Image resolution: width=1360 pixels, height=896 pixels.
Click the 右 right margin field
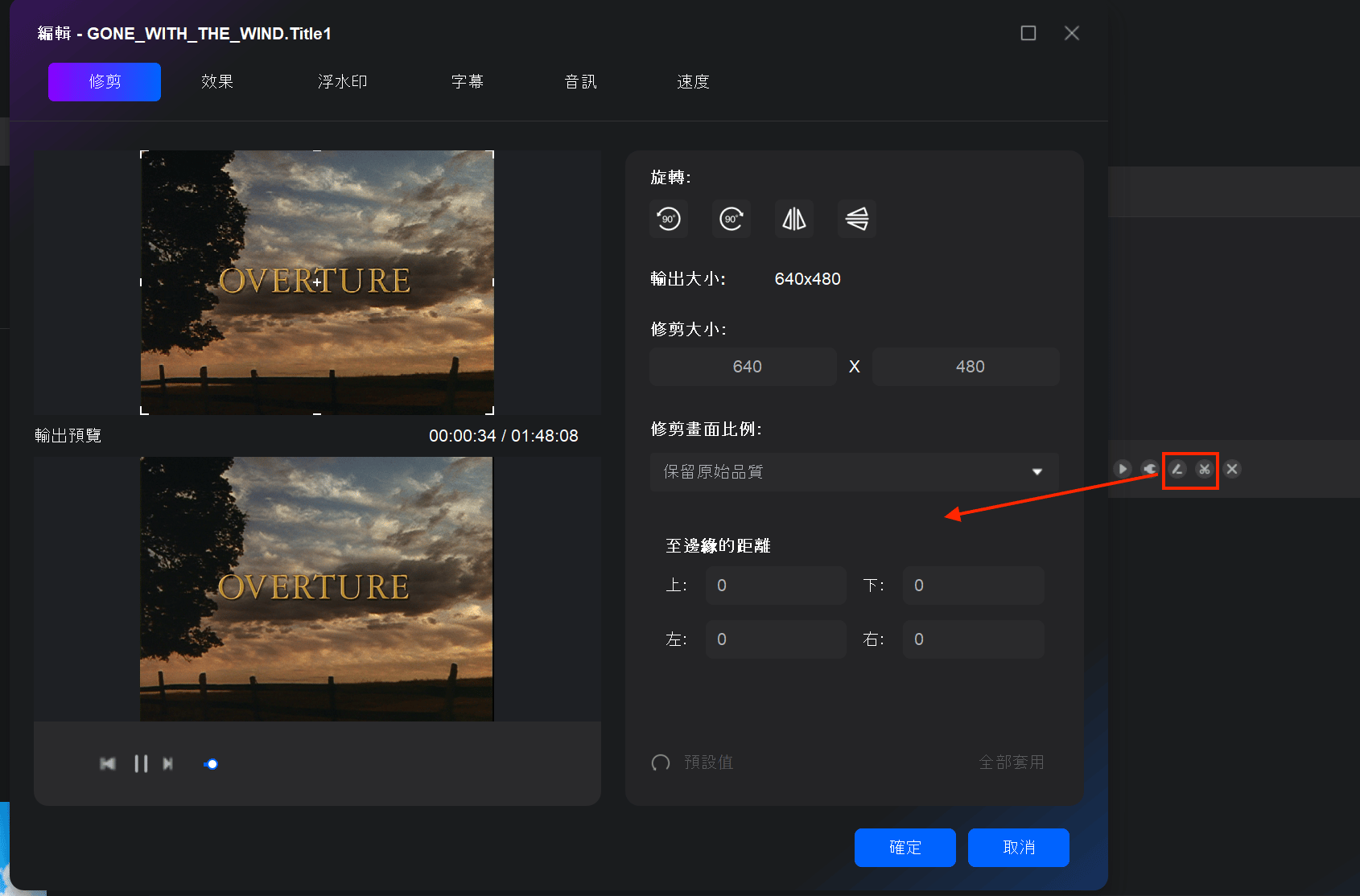(x=974, y=639)
